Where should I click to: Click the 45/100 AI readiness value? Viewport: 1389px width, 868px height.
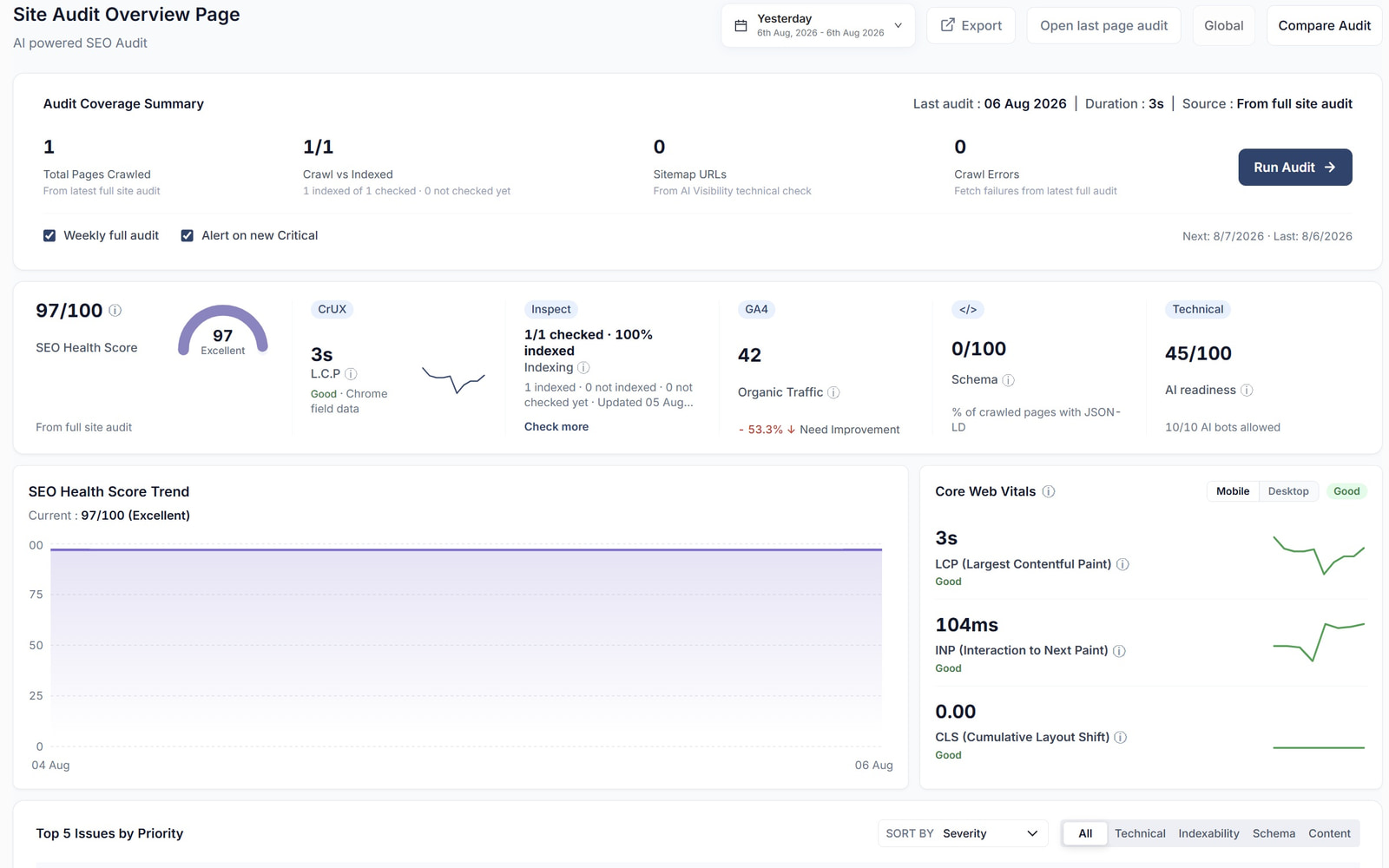coord(1198,353)
